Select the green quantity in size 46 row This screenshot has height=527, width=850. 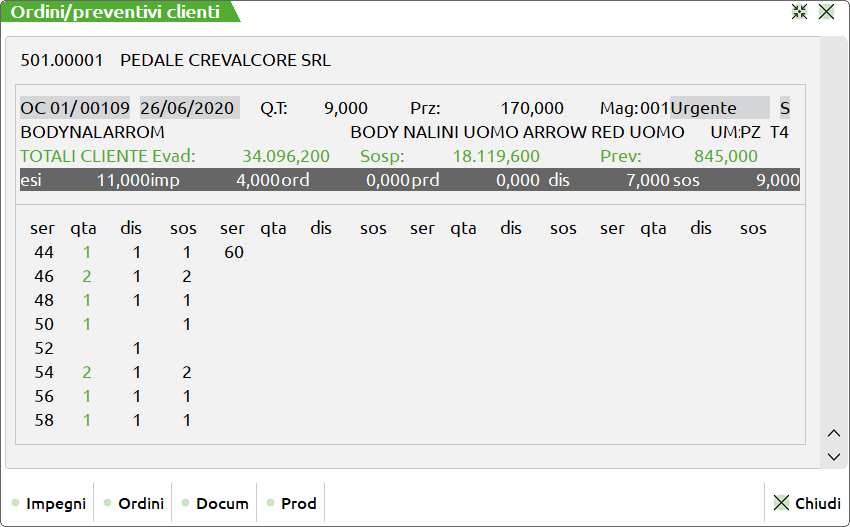[x=87, y=277]
